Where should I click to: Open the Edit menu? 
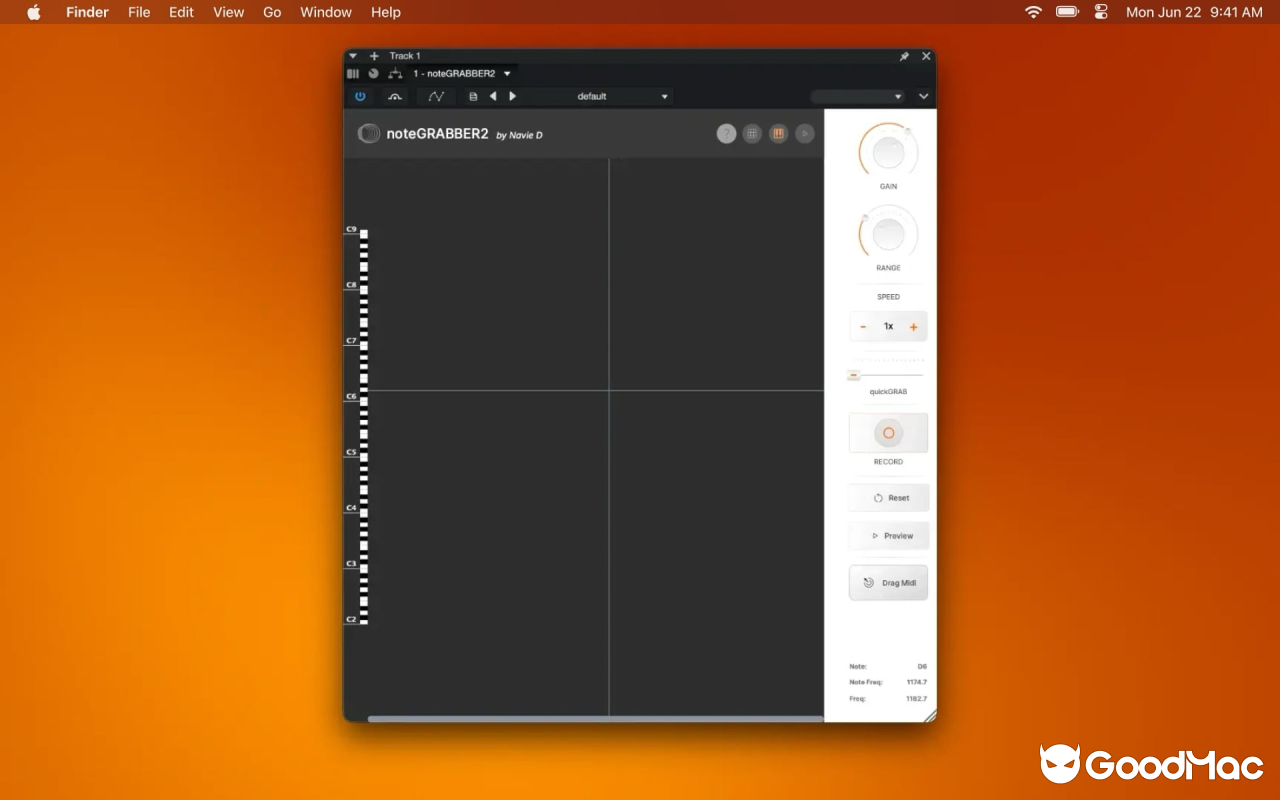coord(181,12)
